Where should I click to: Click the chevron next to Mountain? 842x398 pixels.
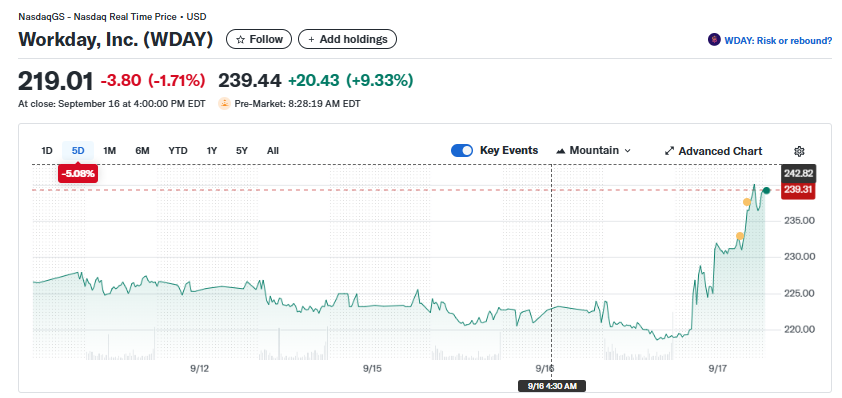(627, 151)
